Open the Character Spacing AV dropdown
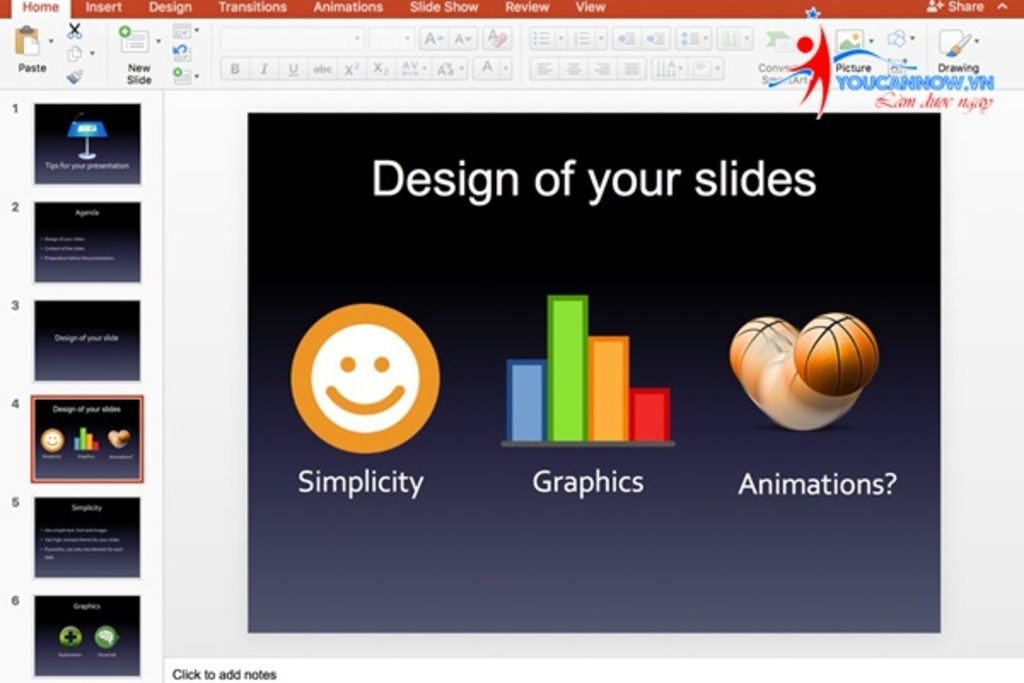 click(413, 69)
